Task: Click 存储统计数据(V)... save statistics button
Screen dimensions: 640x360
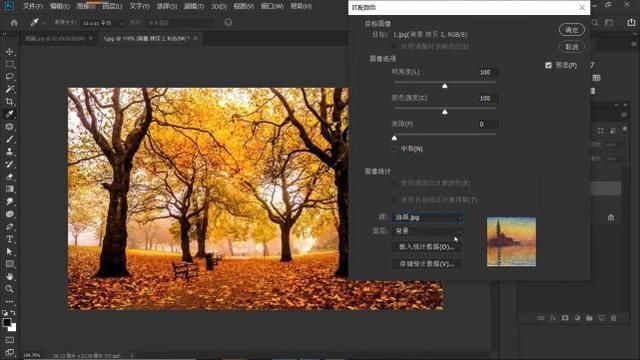Action: pos(427,264)
